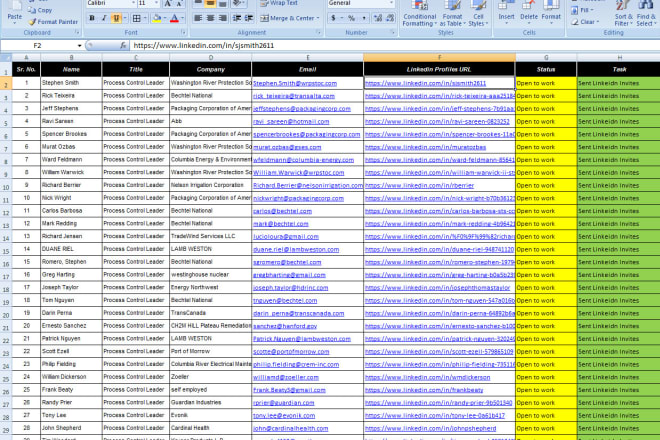Screen dimensions: 660x440
Task: Open Sort & Filter menu
Action: point(623,13)
